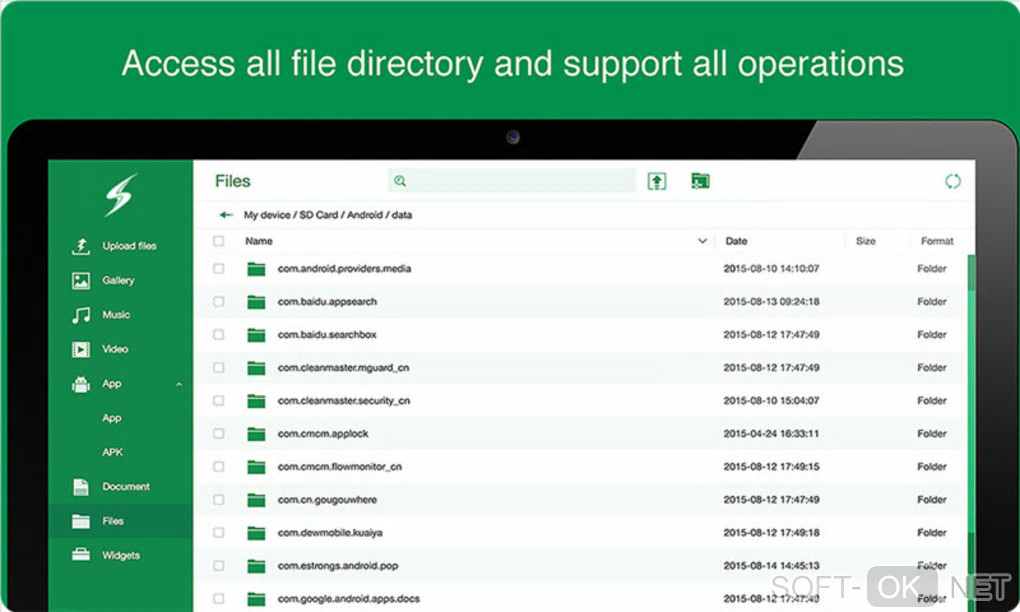Click the magnifier icon in search box
Screen dimensions: 1020x612
pyautogui.click(x=400, y=181)
